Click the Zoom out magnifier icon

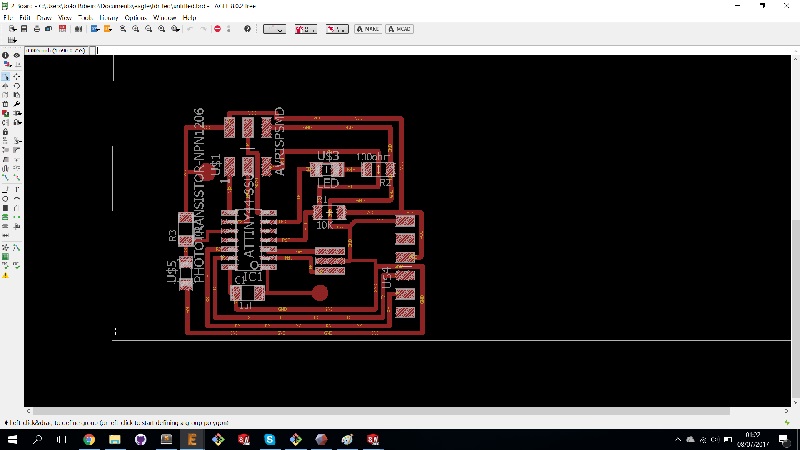click(x=148, y=29)
